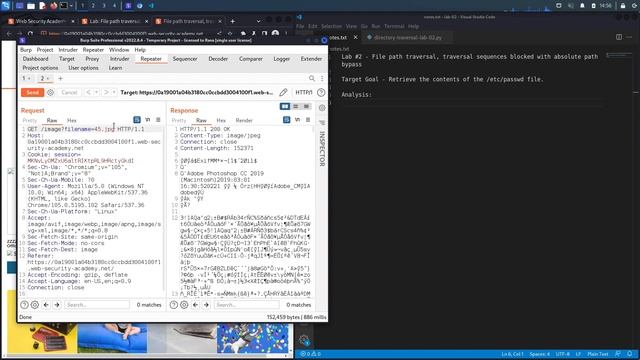Select top-bottom split layout icon
The width and height of the screenshot is (640, 360).
296,107
